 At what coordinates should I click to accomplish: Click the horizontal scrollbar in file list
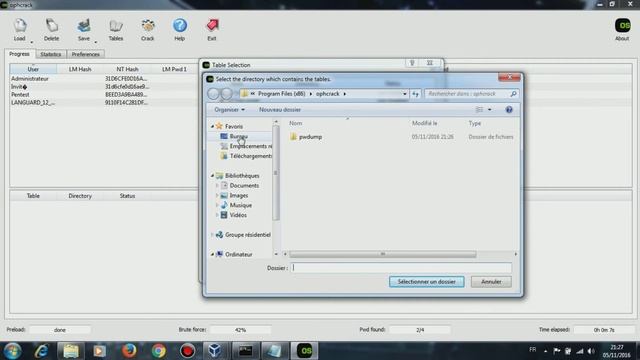[x=382, y=254]
